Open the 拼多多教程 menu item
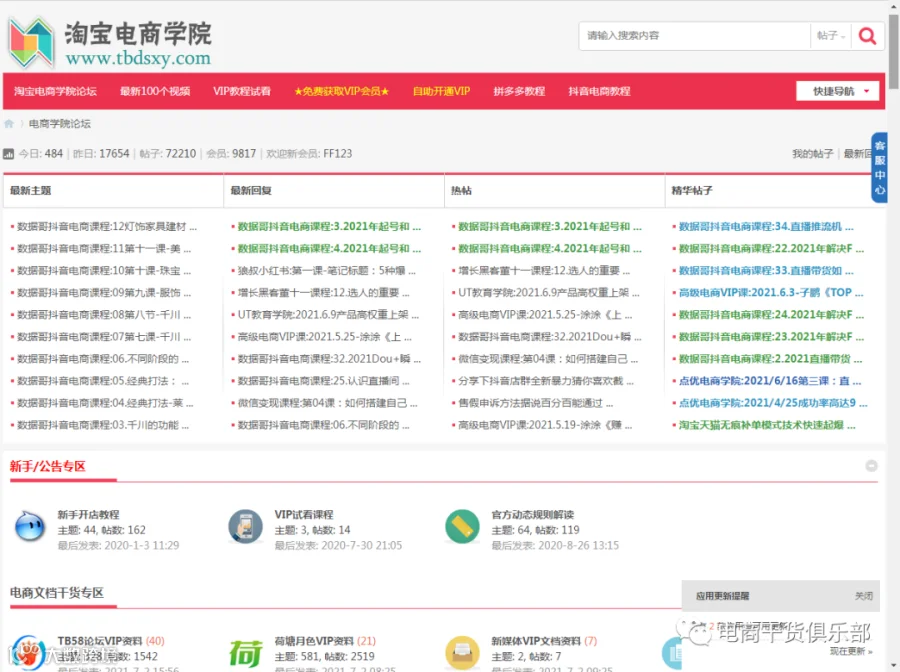Screen dimensions: 900x672 tap(519, 91)
